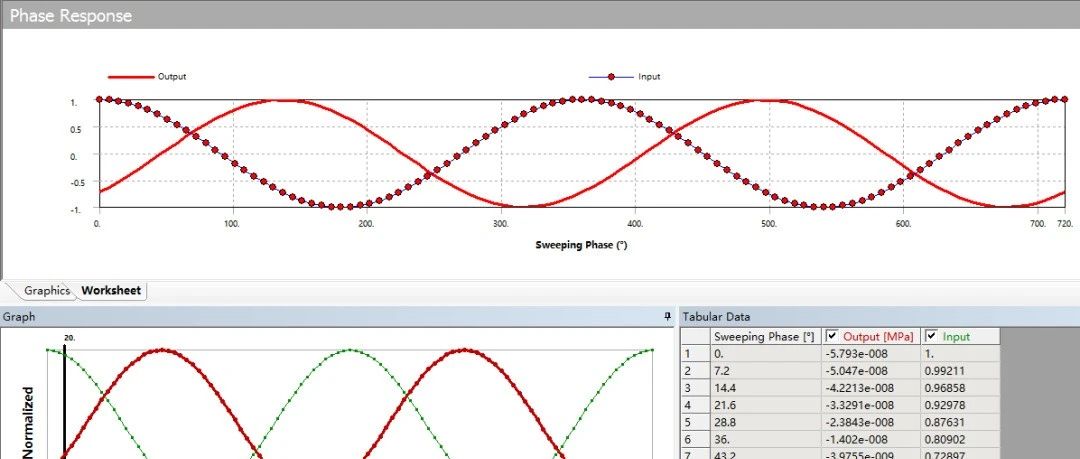Screen dimensions: 1080x459
Task: Switch to the Graphics tab
Action: (x=47, y=291)
